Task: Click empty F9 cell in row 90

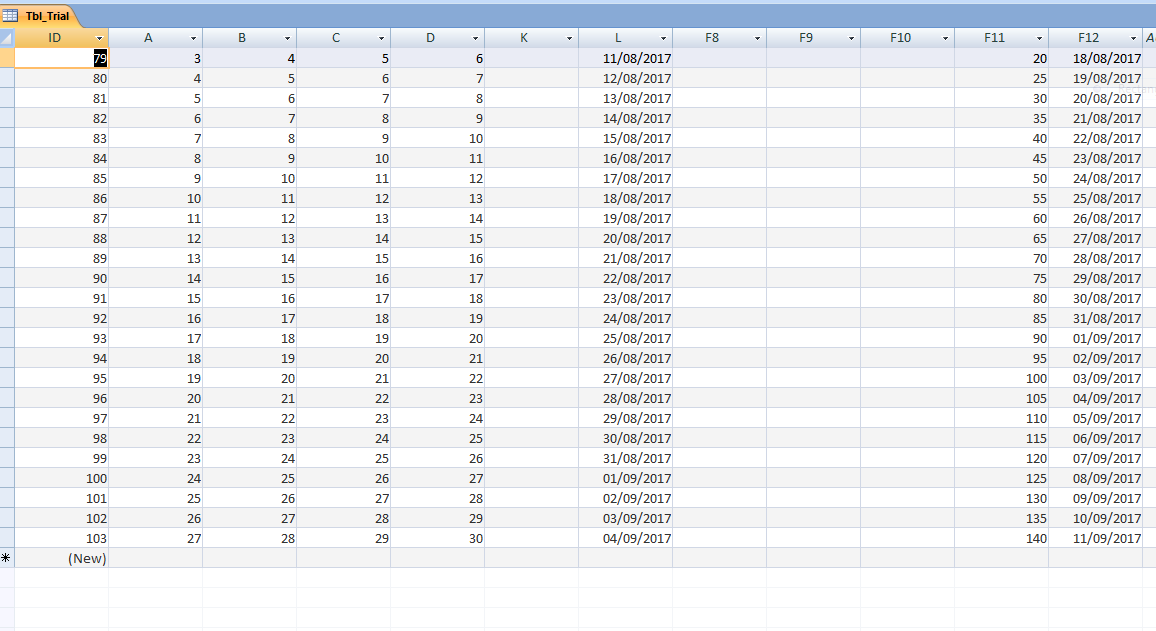Action: 814,279
